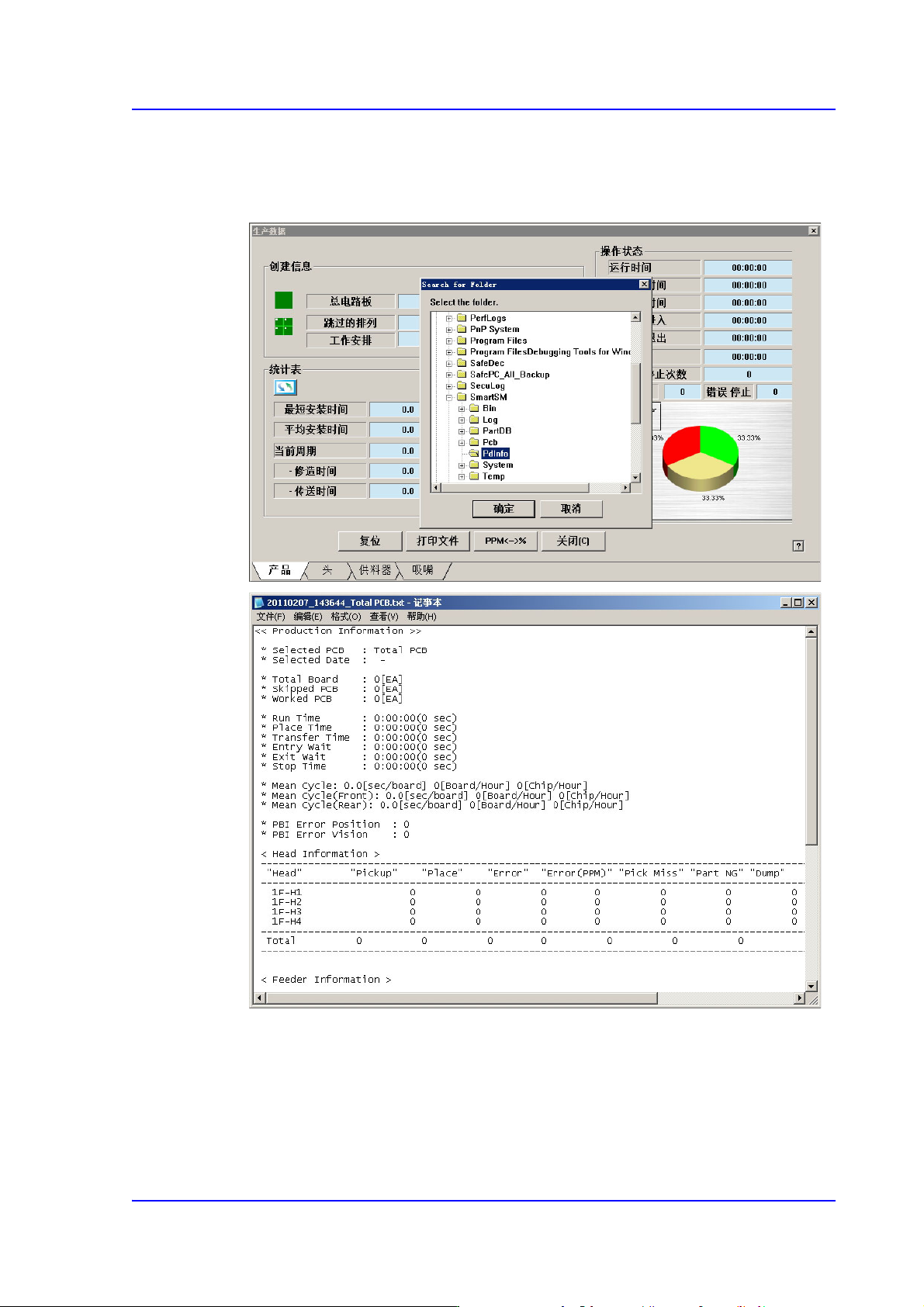This screenshot has width=924, height=1307.
Task: Select the PdInfo folder in the tree
Action: [495, 454]
